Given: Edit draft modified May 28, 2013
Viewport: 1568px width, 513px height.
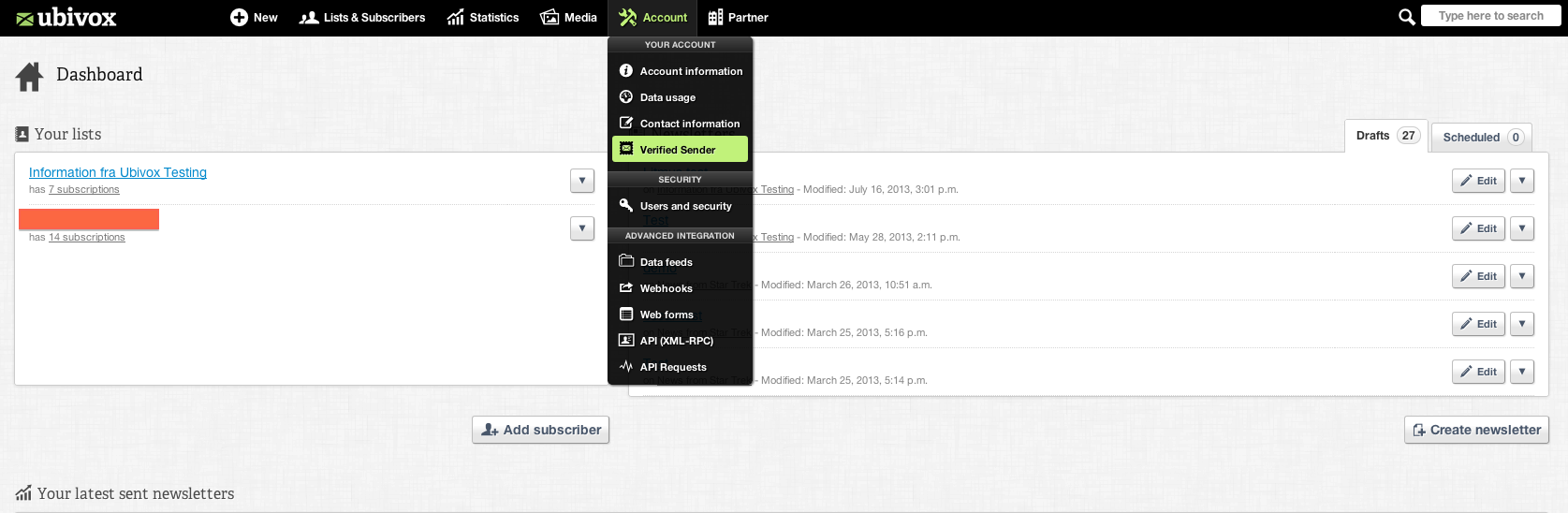Looking at the screenshot, I should (x=1478, y=228).
